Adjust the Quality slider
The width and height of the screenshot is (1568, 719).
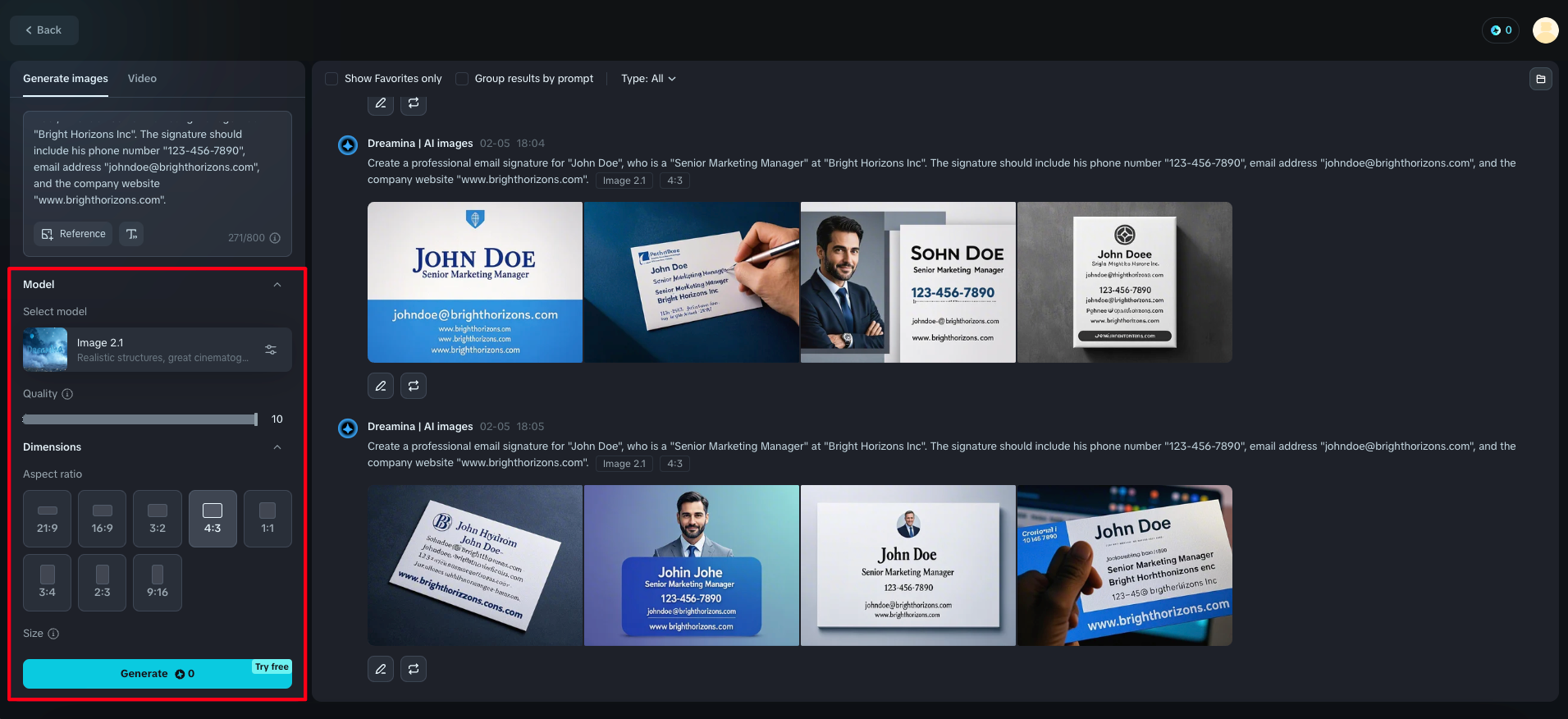(x=140, y=419)
